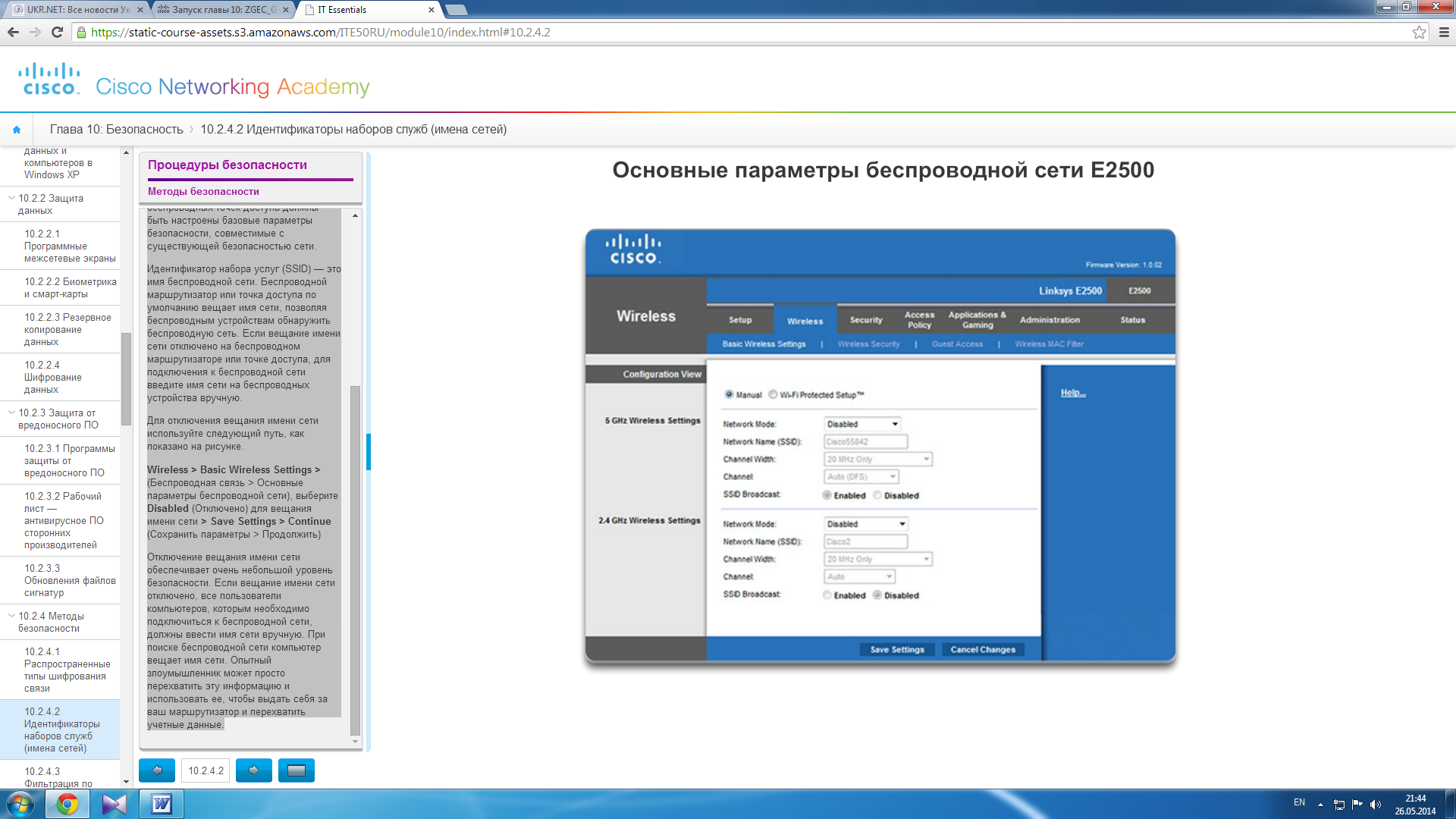Open the Visual Studio taskbar icon
Image resolution: width=1456 pixels, height=819 pixels.
[x=115, y=804]
